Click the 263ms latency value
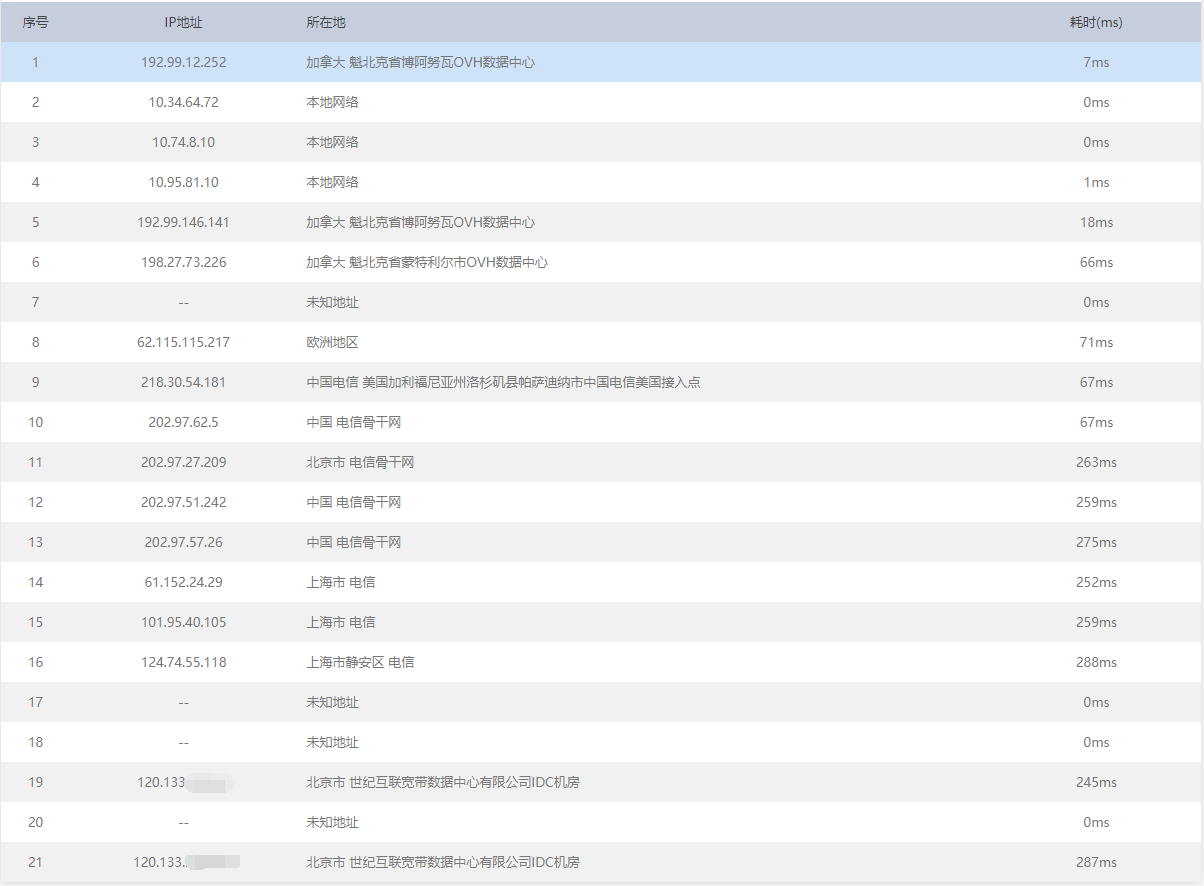The height and width of the screenshot is (886, 1204). [x=1096, y=462]
